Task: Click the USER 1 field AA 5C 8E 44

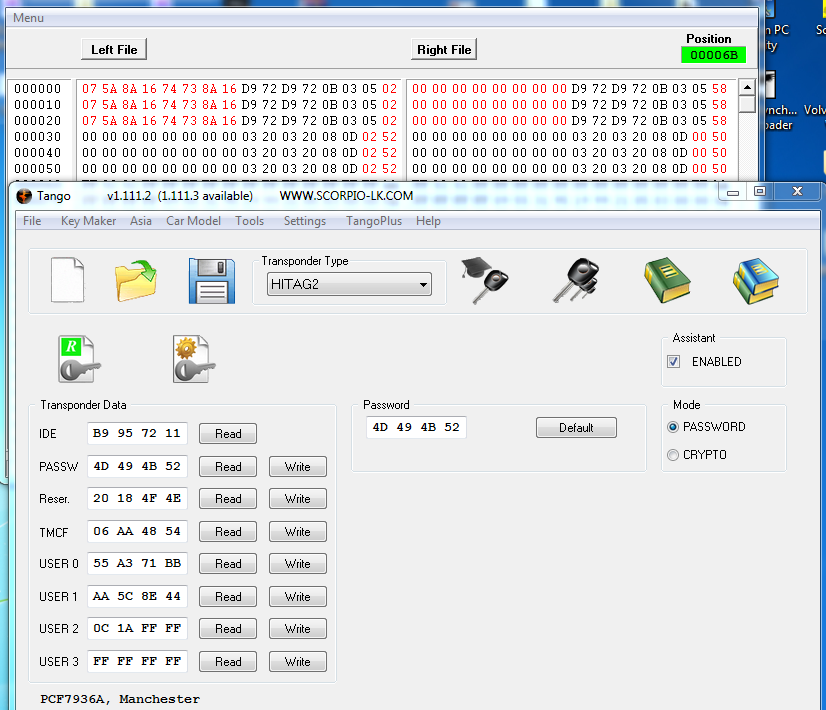Action: [137, 596]
